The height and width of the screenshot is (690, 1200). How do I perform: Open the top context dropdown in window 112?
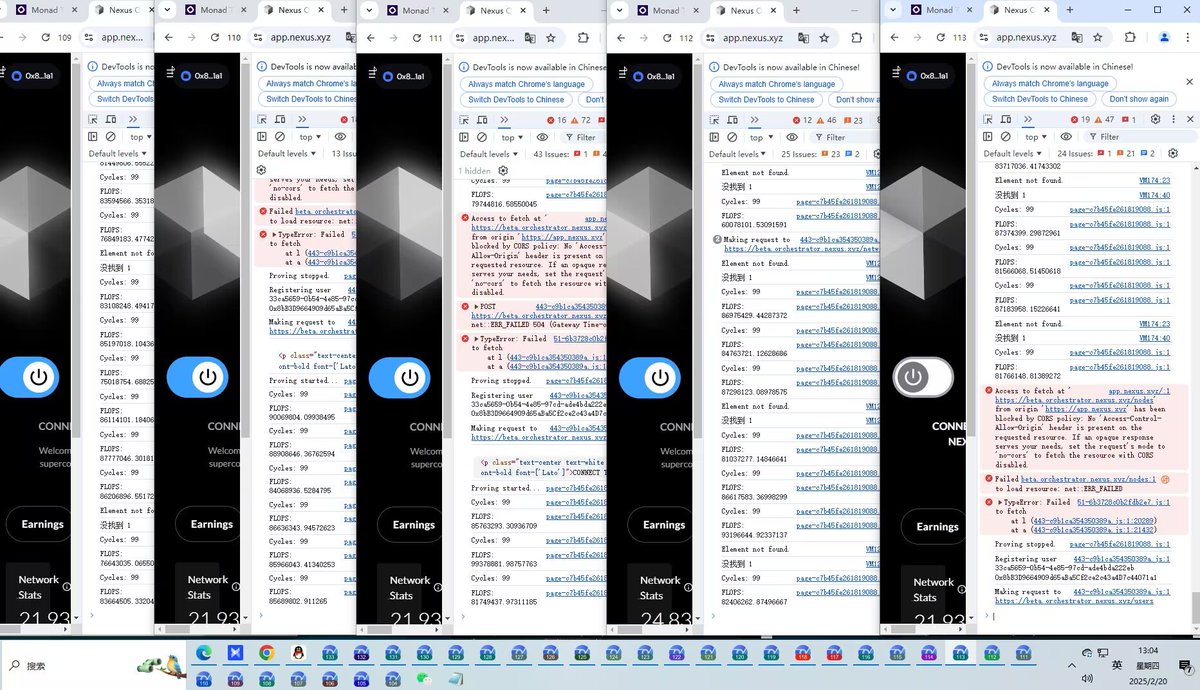pyautogui.click(x=762, y=137)
